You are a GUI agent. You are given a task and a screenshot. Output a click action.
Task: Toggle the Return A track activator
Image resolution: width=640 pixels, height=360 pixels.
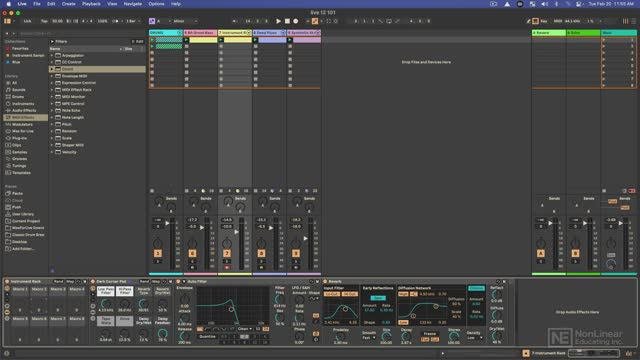[541, 253]
